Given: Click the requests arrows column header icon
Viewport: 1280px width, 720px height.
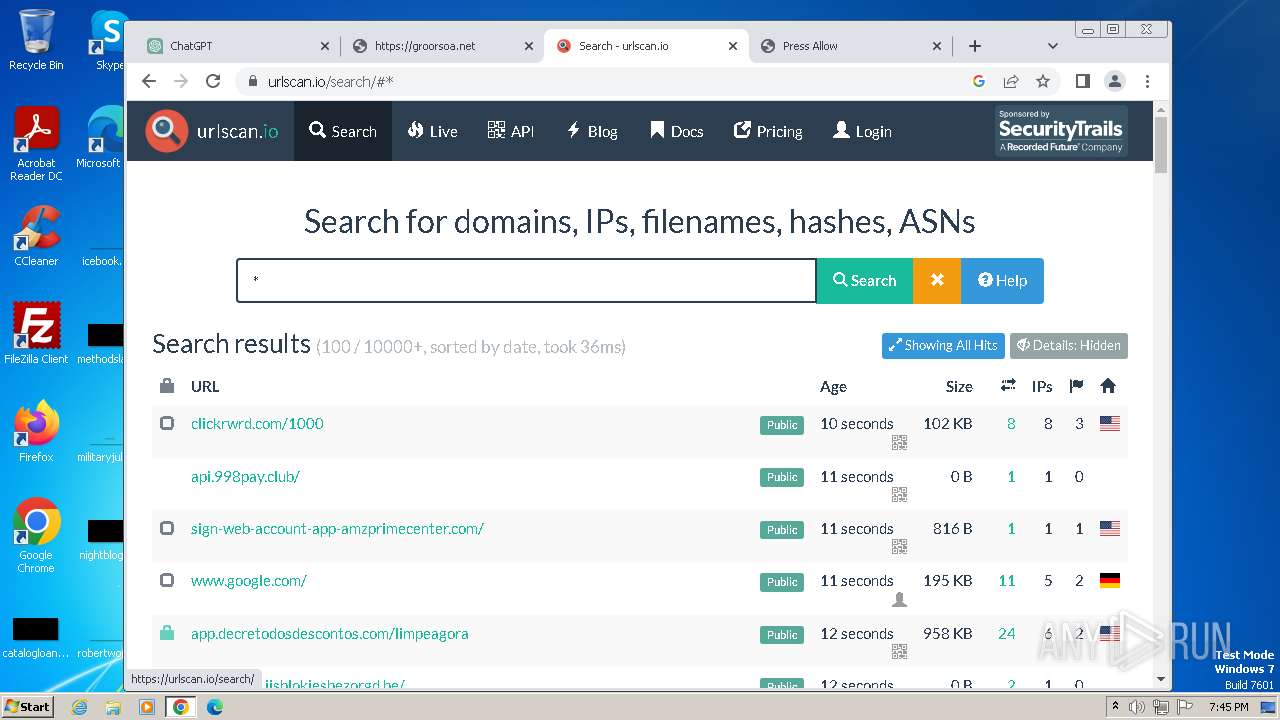Looking at the screenshot, I should click(x=1008, y=386).
